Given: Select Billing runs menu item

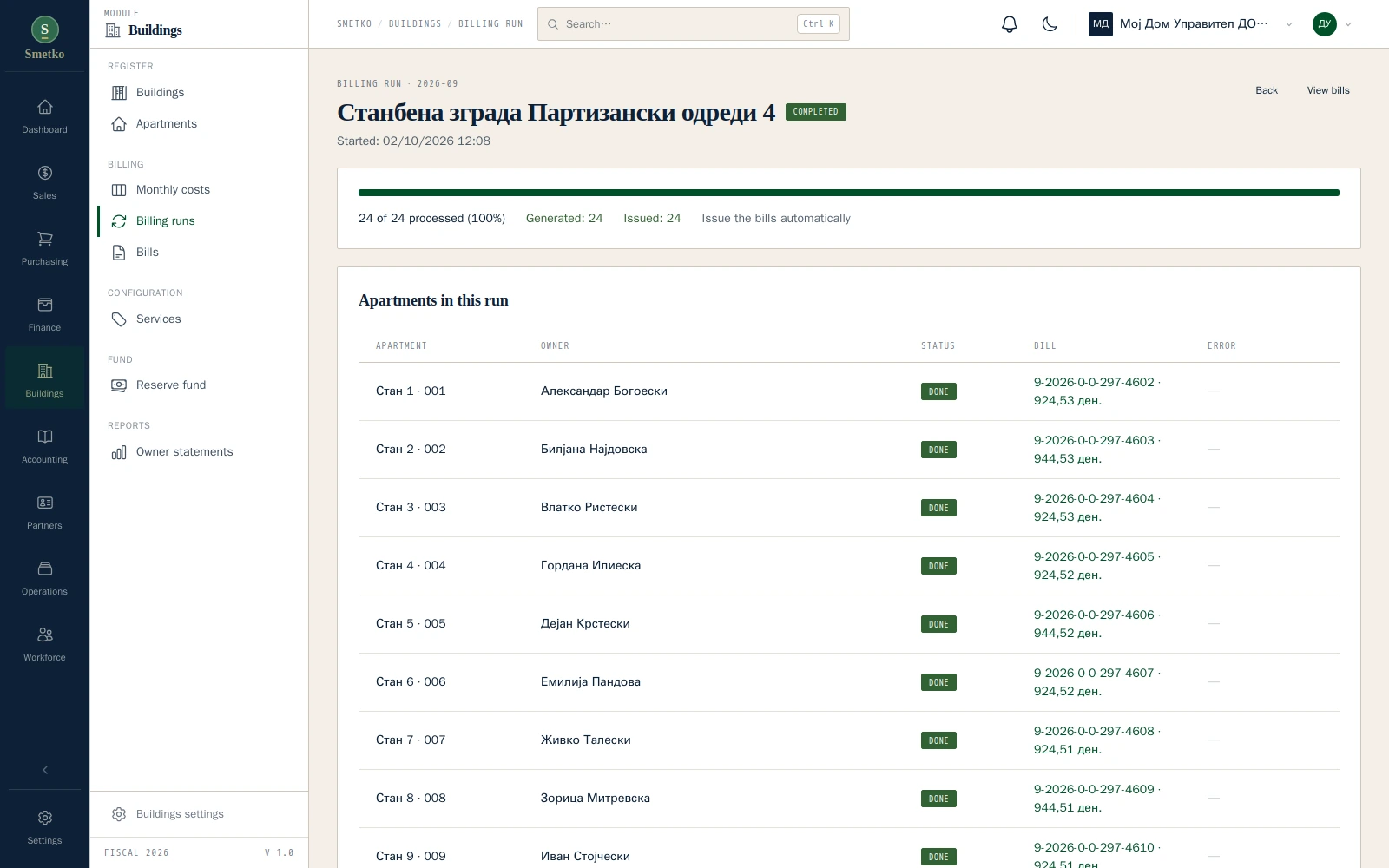Looking at the screenshot, I should [199, 220].
